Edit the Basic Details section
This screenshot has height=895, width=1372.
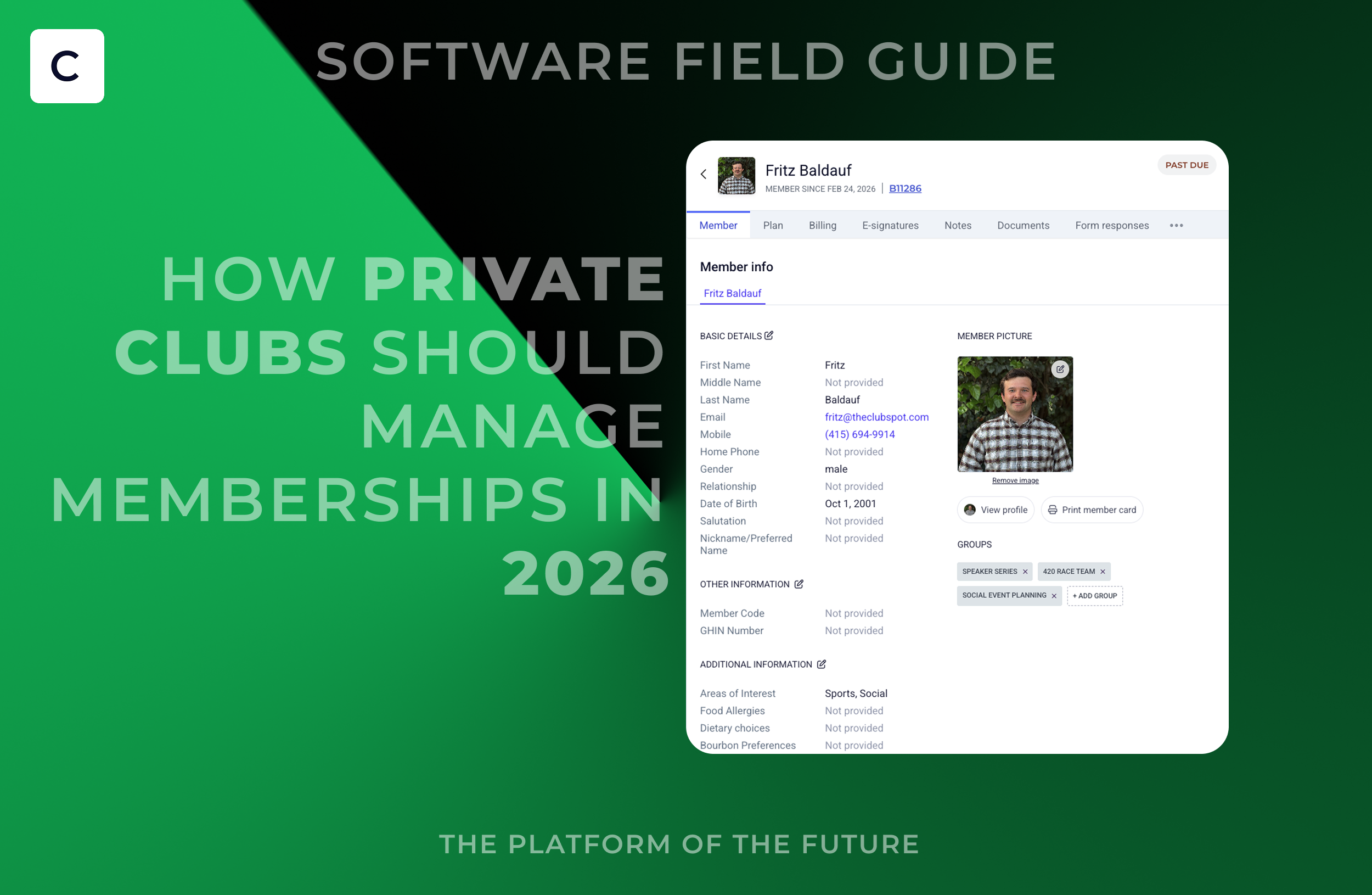(x=769, y=335)
